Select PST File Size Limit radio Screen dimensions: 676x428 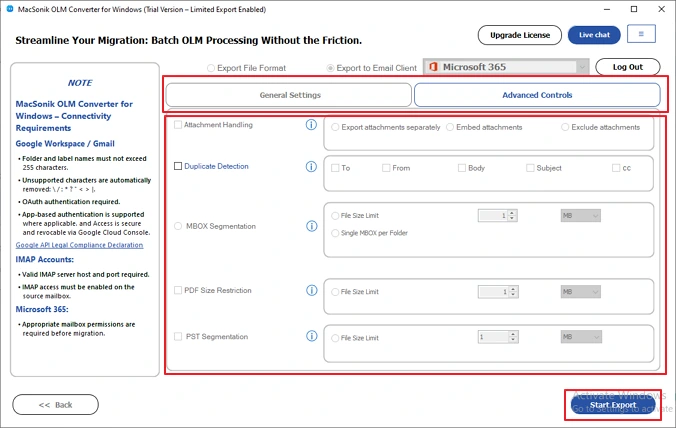[335, 338]
